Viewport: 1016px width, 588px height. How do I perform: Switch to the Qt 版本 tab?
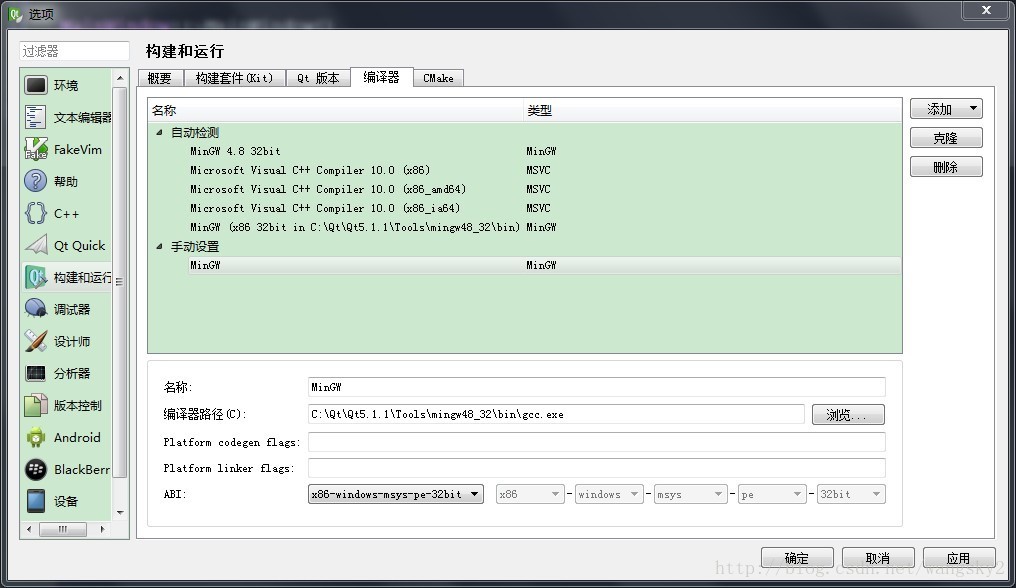pyautogui.click(x=318, y=78)
